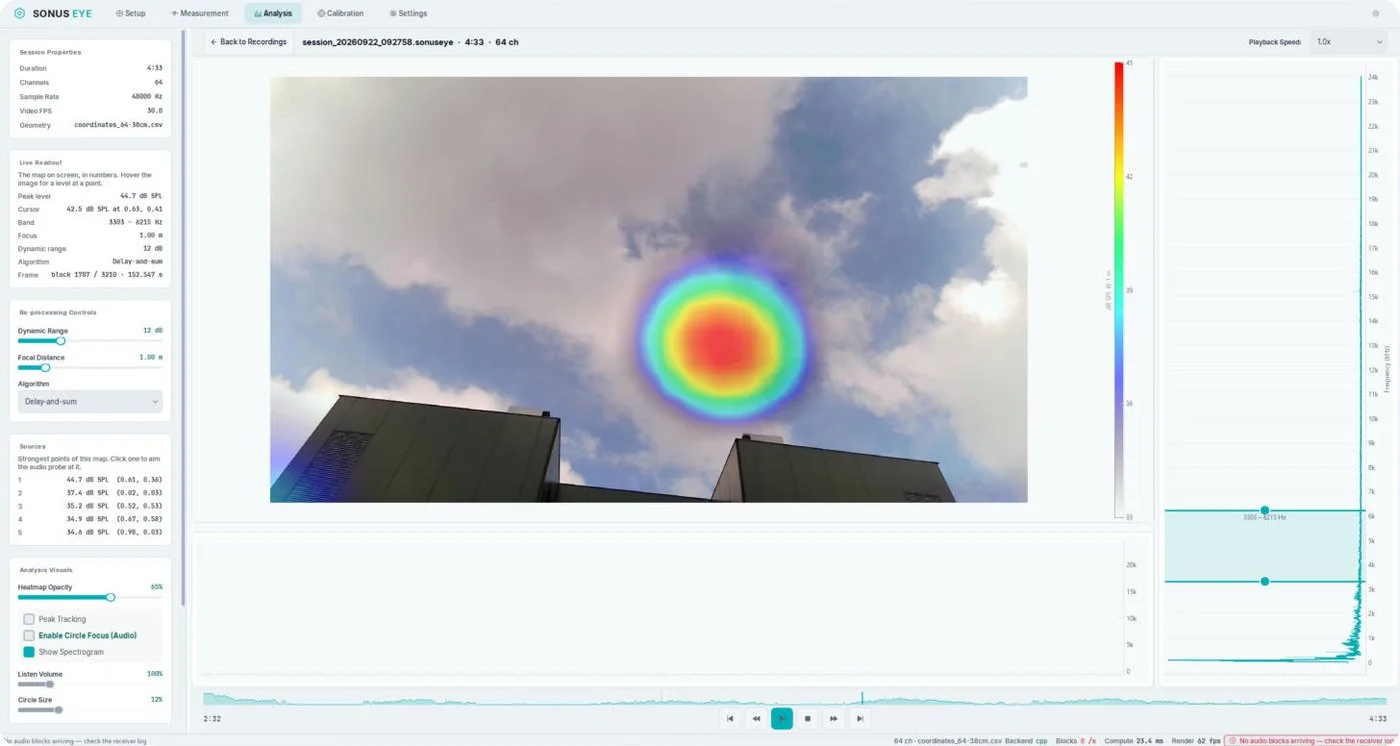The image size is (1400, 746).
Task: Skip to end of the recording
Action: 860,718
